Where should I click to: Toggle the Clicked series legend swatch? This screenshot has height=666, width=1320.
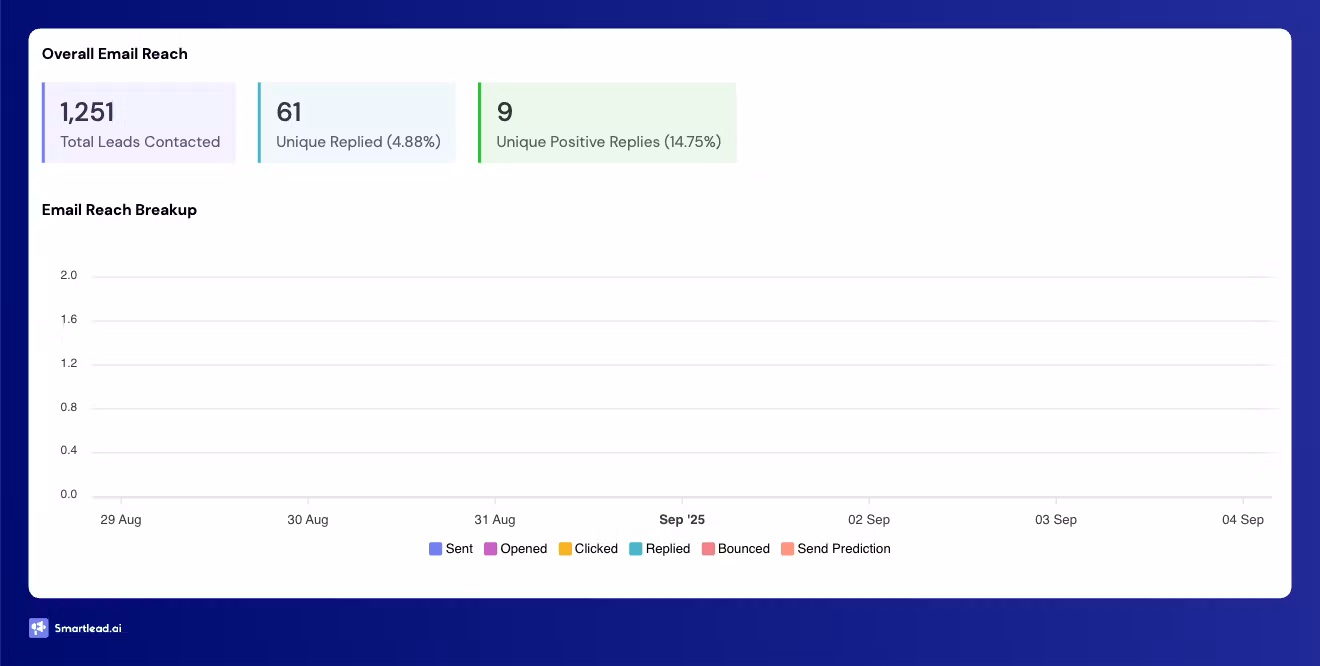tap(565, 549)
